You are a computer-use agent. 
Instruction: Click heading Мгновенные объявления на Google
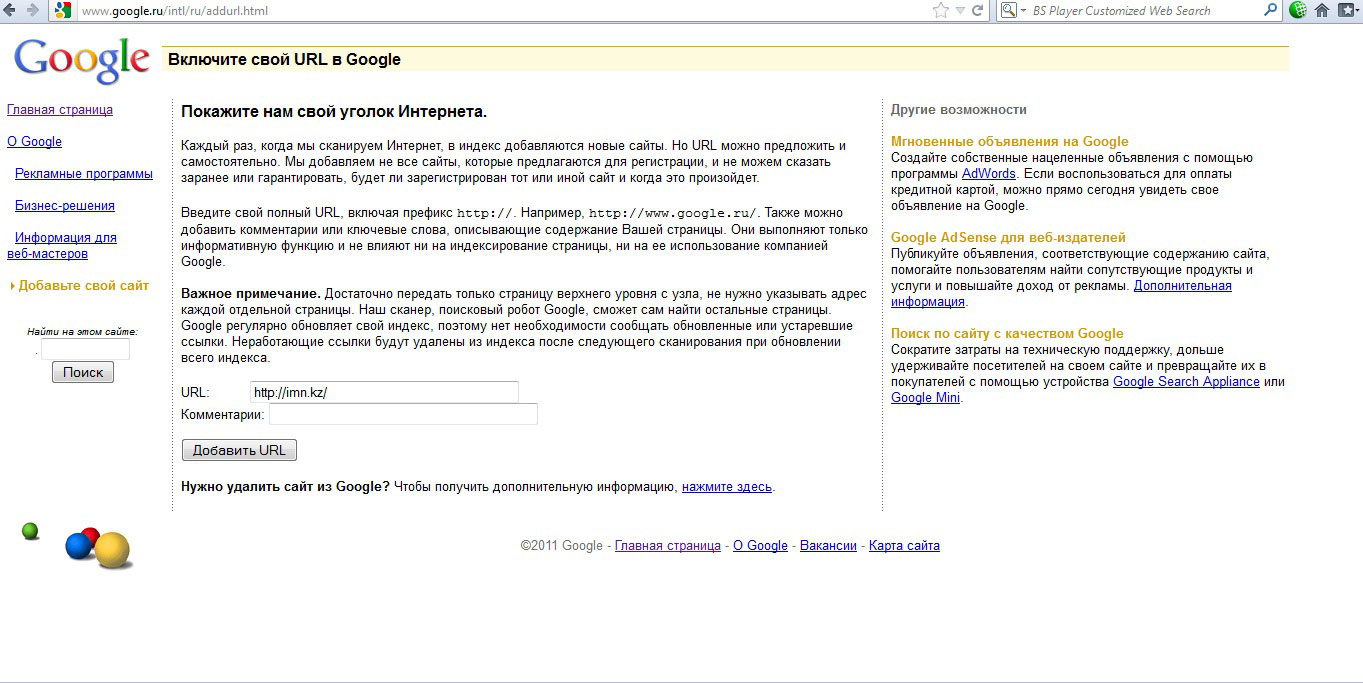[1010, 142]
